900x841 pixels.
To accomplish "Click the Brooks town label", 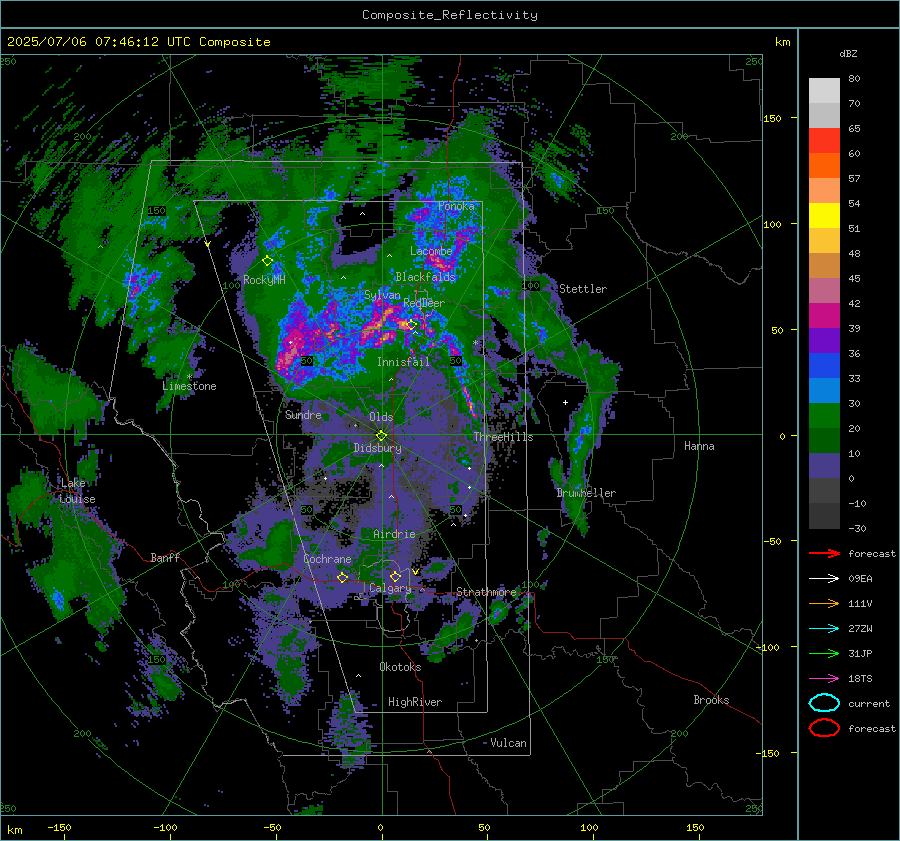I will point(711,700).
